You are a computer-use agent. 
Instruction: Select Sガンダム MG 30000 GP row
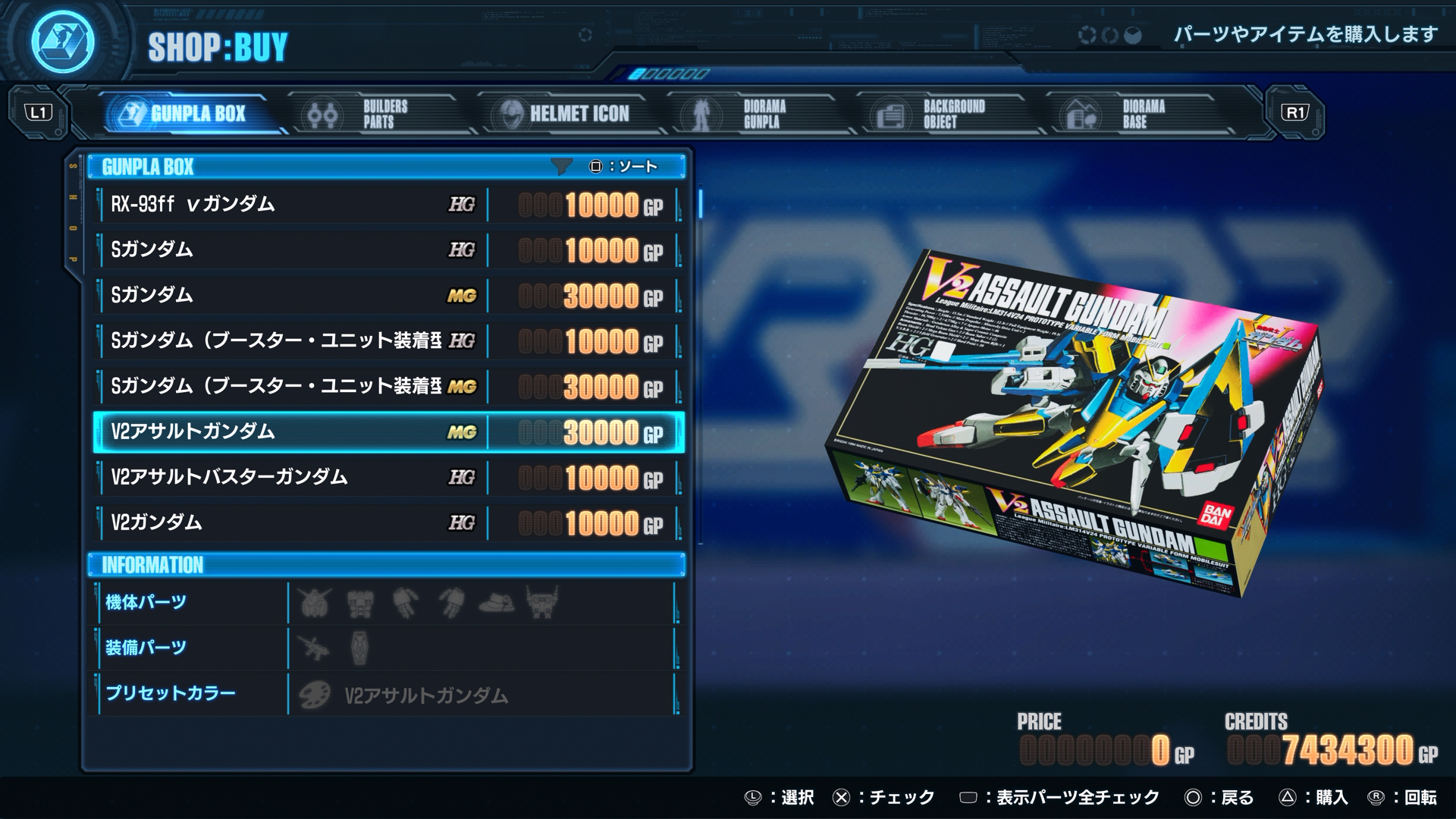[388, 296]
